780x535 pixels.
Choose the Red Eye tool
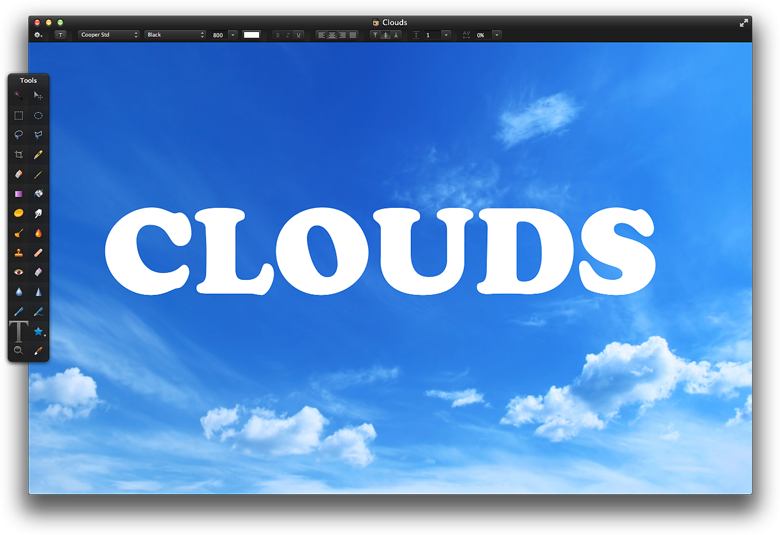[x=18, y=272]
